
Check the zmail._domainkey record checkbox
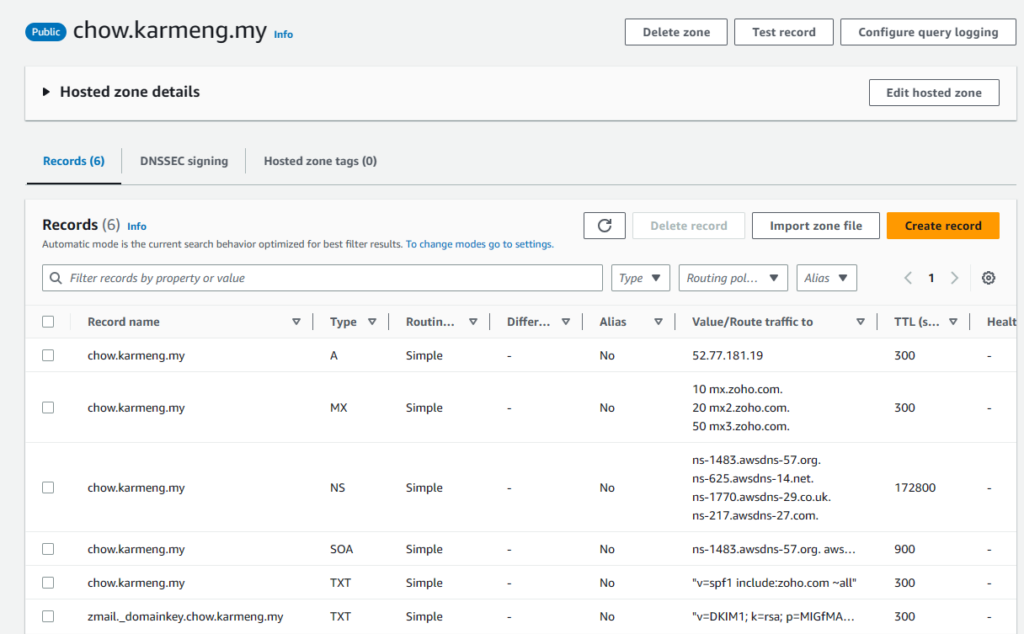pyautogui.click(x=48, y=616)
